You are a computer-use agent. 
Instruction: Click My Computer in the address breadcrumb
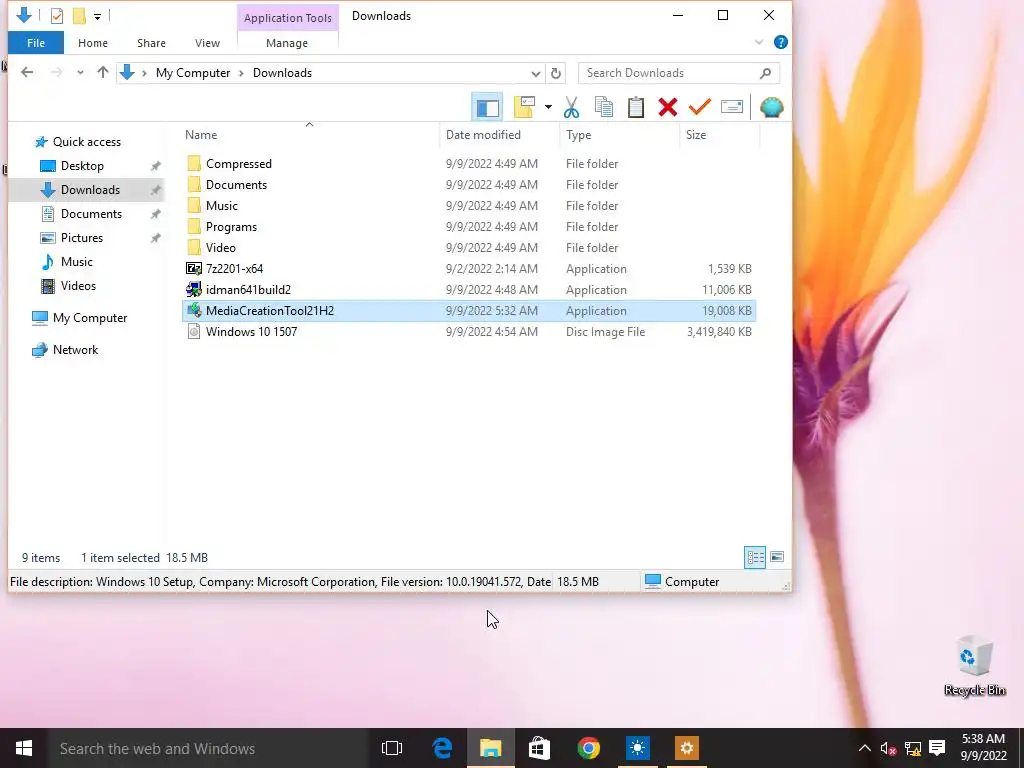tap(193, 73)
